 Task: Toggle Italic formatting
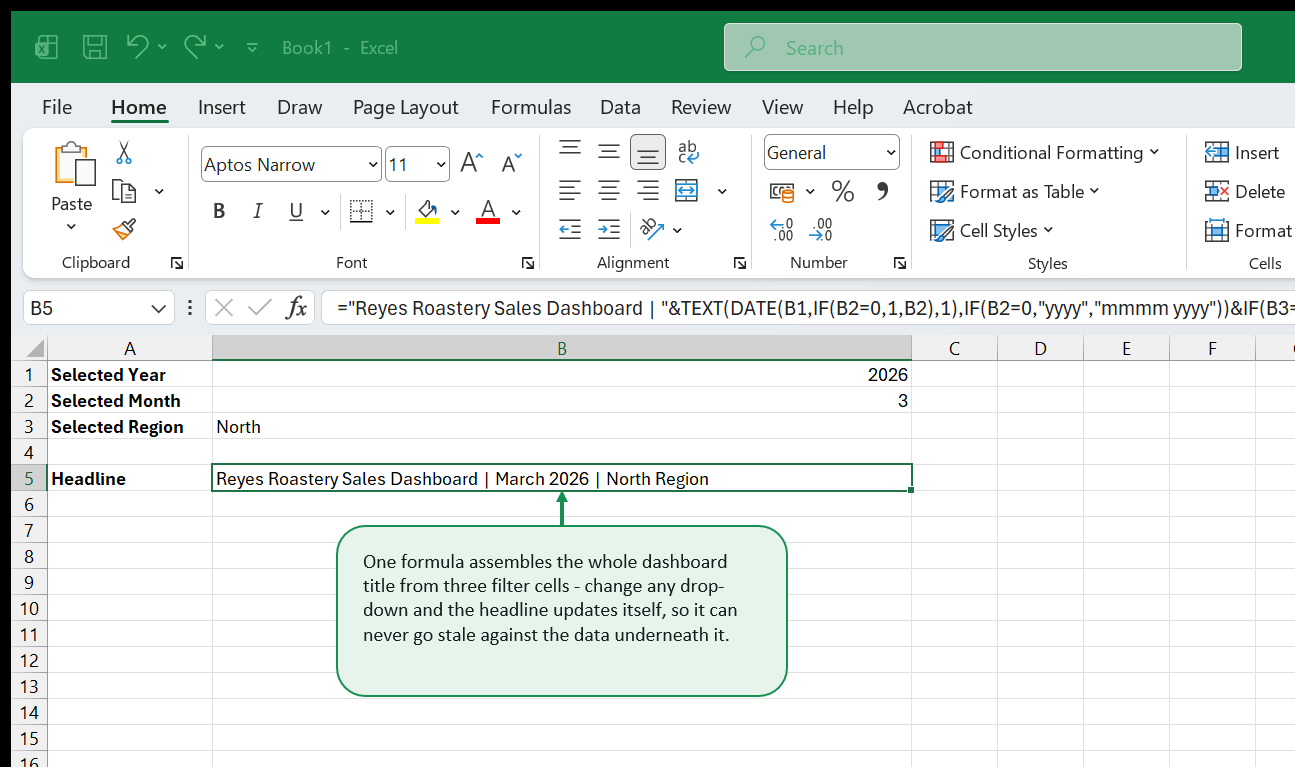257,211
